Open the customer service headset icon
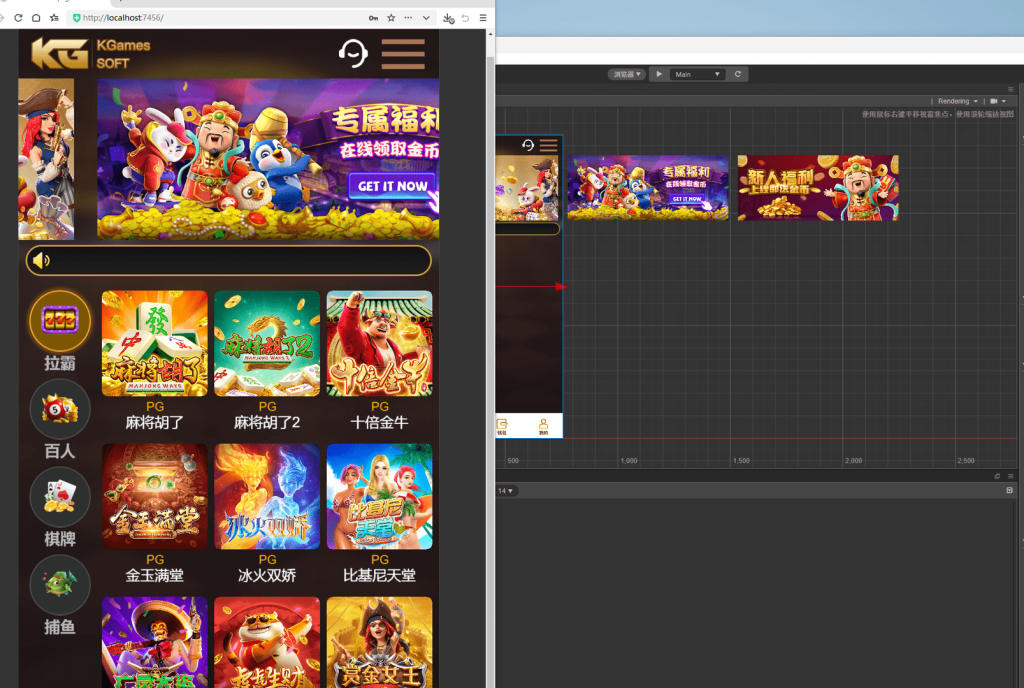This screenshot has width=1024, height=688. coord(353,53)
